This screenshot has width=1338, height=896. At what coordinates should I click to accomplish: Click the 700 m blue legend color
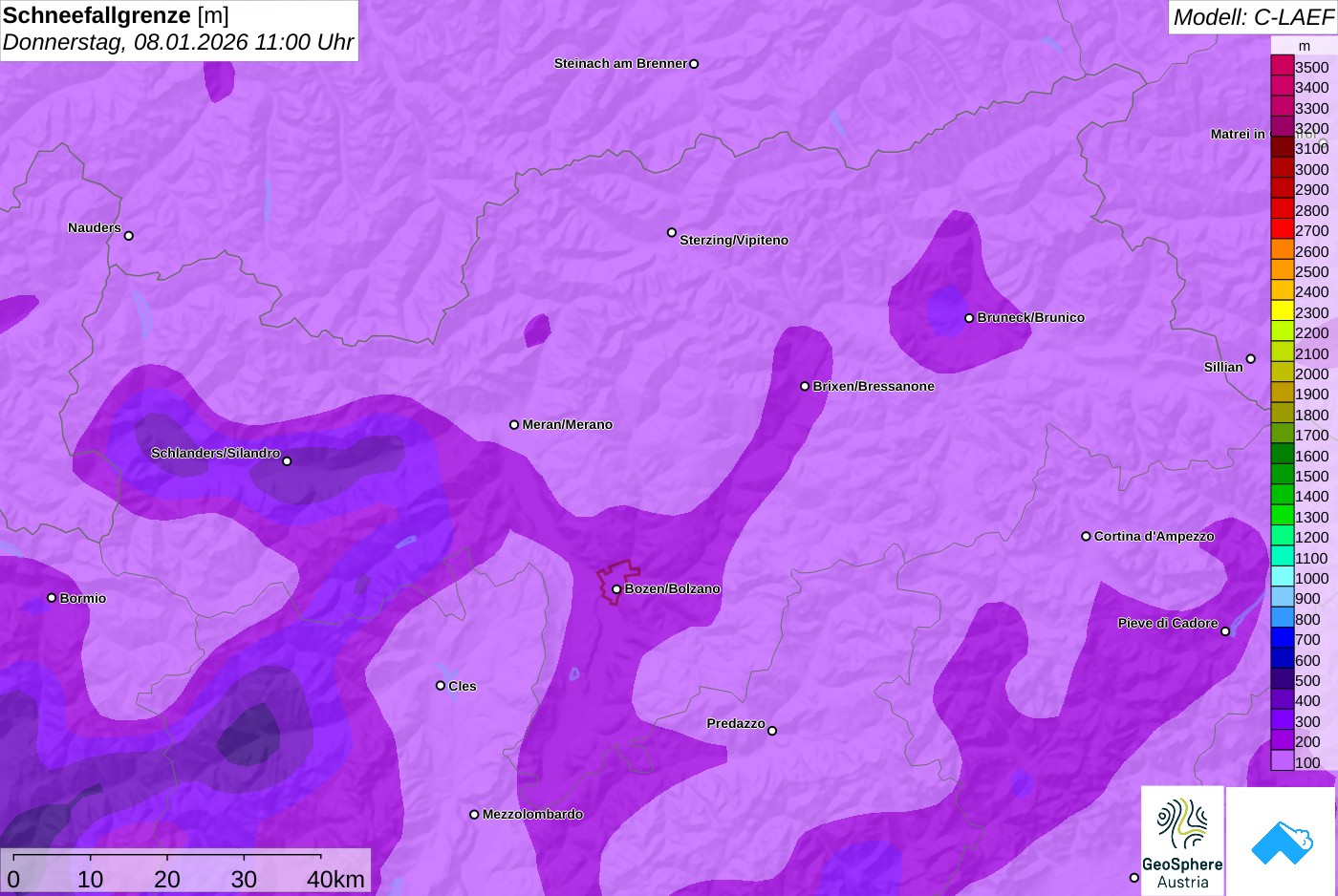click(x=1282, y=638)
